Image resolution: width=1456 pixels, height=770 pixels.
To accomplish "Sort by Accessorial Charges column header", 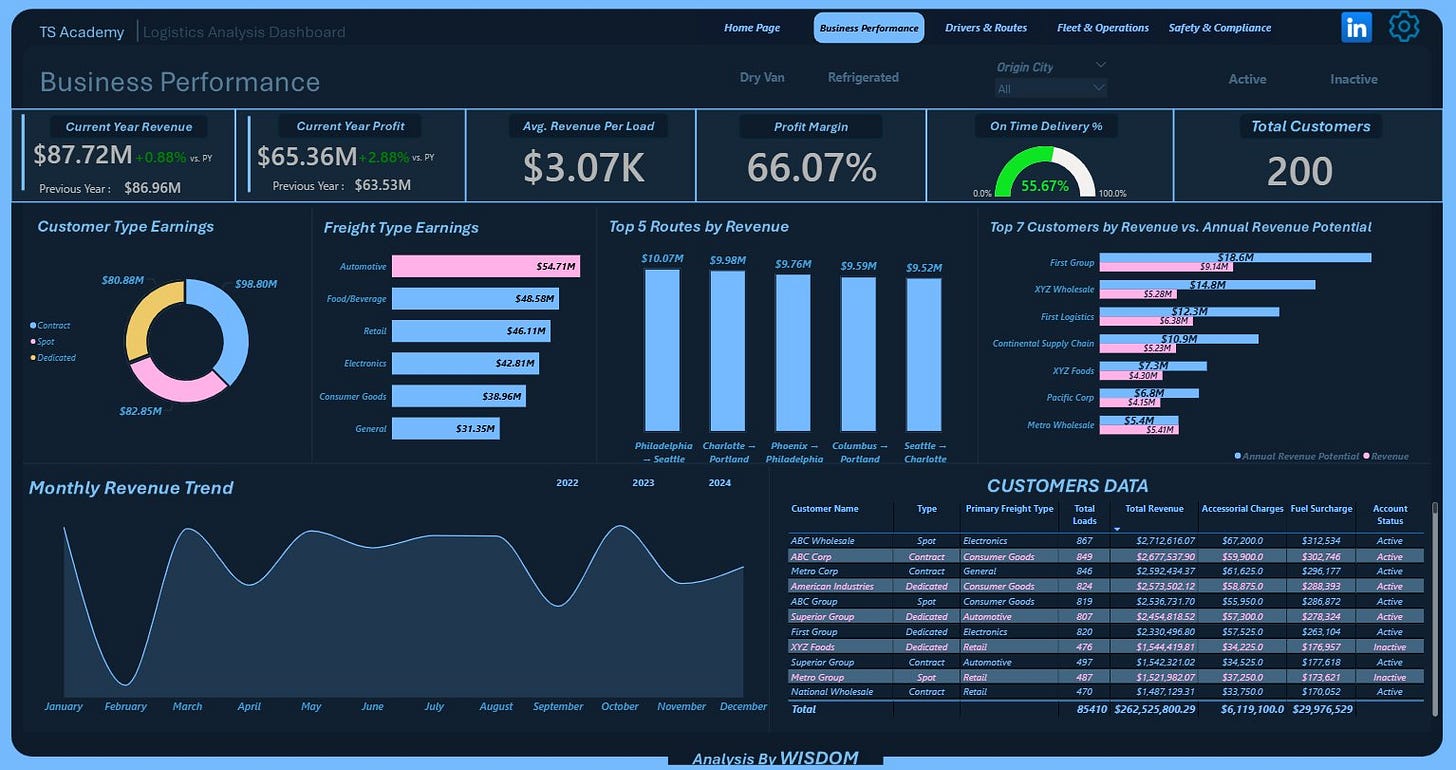I will [x=1242, y=509].
